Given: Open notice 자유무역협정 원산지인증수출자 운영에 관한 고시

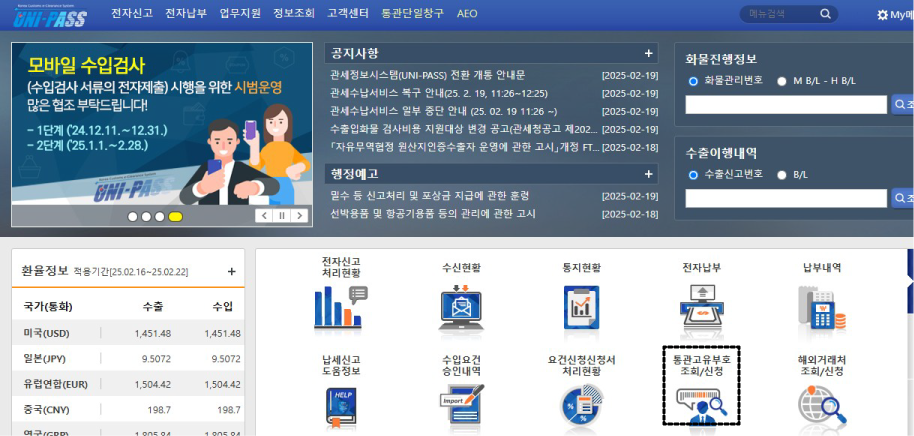Looking at the screenshot, I should point(464,147).
